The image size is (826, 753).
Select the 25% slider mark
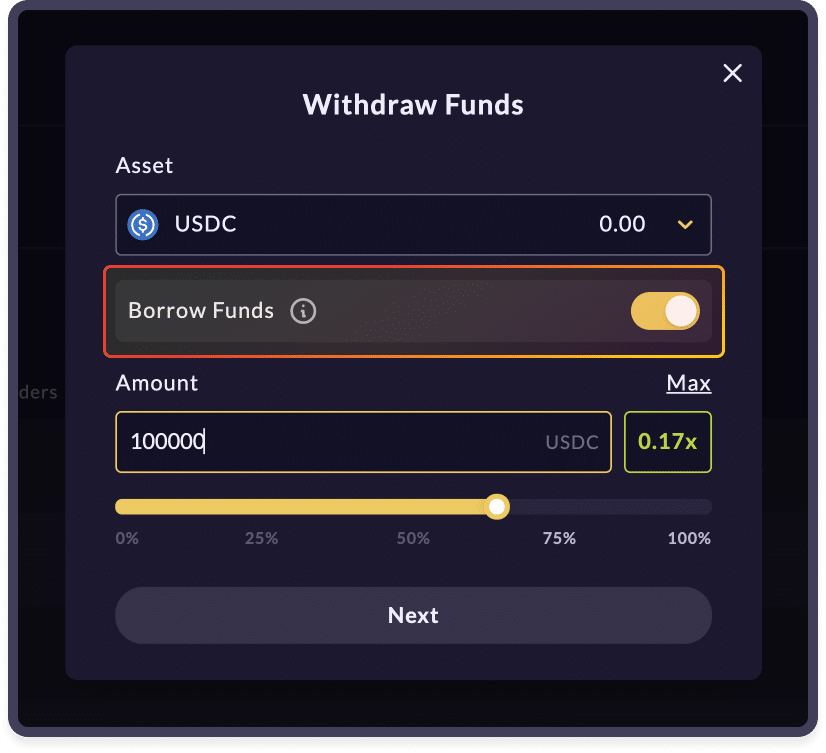coord(262,539)
